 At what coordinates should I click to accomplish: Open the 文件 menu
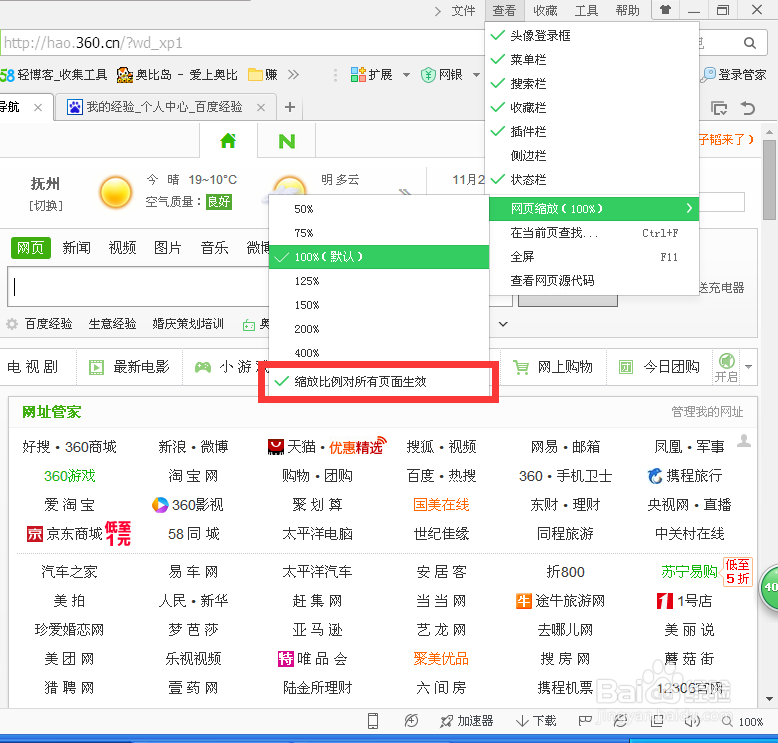pyautogui.click(x=463, y=10)
